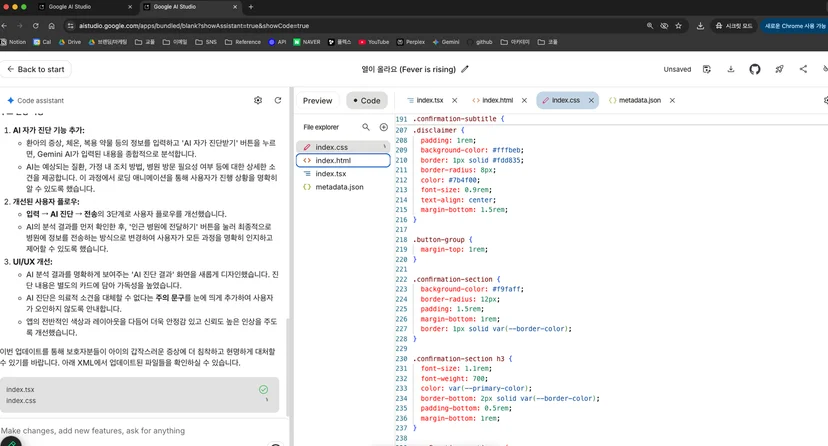Expand the 이메일 bookmark folder

(175, 42)
